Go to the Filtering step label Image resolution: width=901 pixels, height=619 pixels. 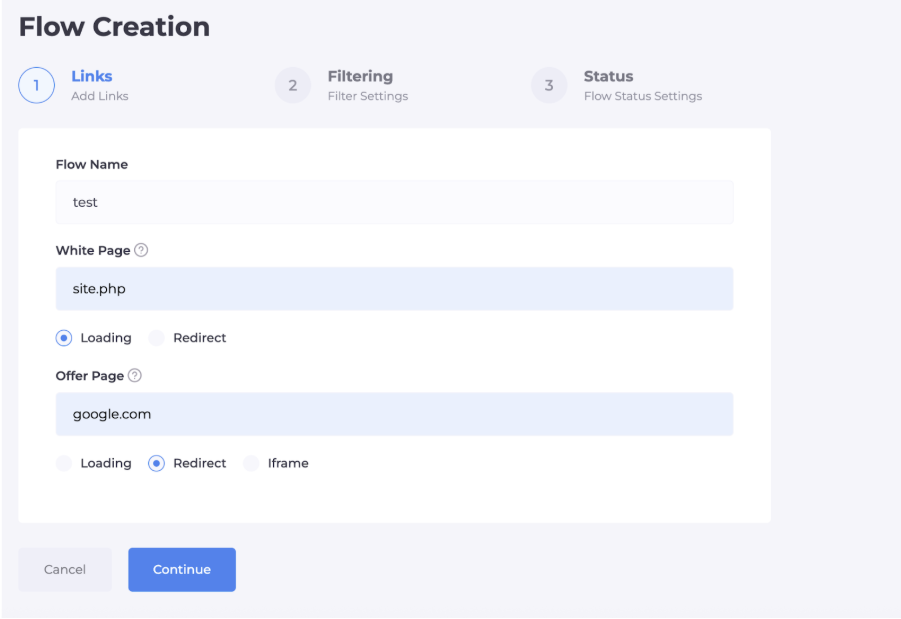point(360,76)
